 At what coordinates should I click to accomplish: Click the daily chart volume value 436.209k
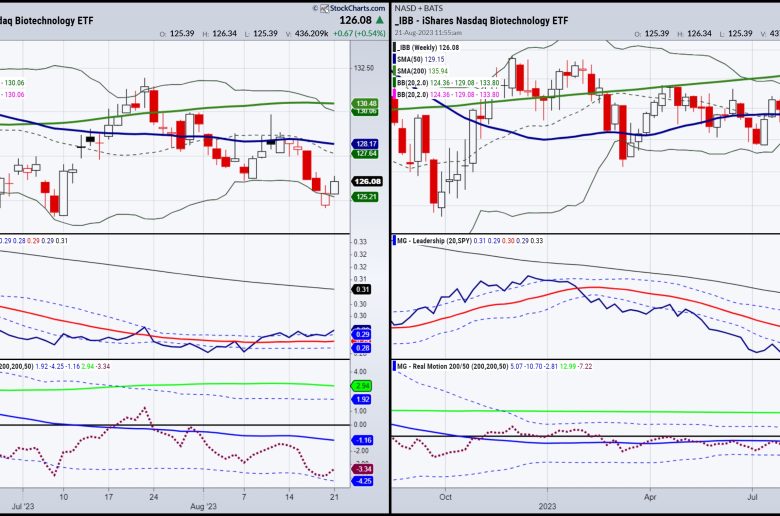(x=311, y=33)
